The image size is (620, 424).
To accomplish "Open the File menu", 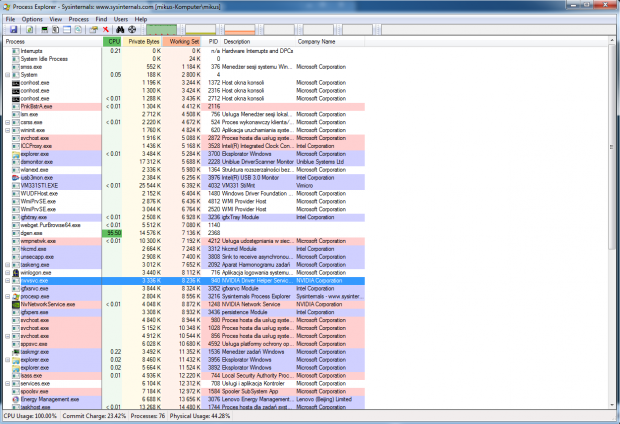I will click(x=10, y=19).
